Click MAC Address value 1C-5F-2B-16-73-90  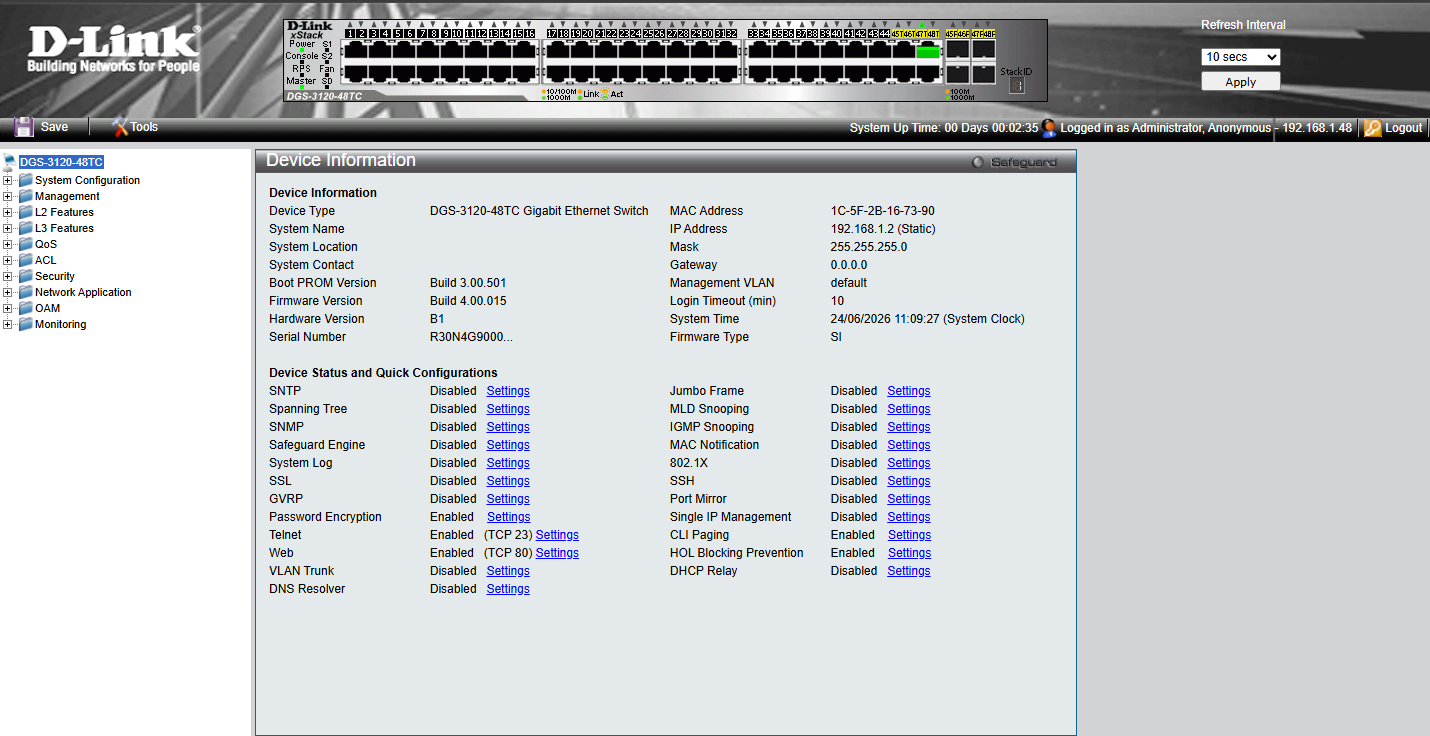[883, 211]
